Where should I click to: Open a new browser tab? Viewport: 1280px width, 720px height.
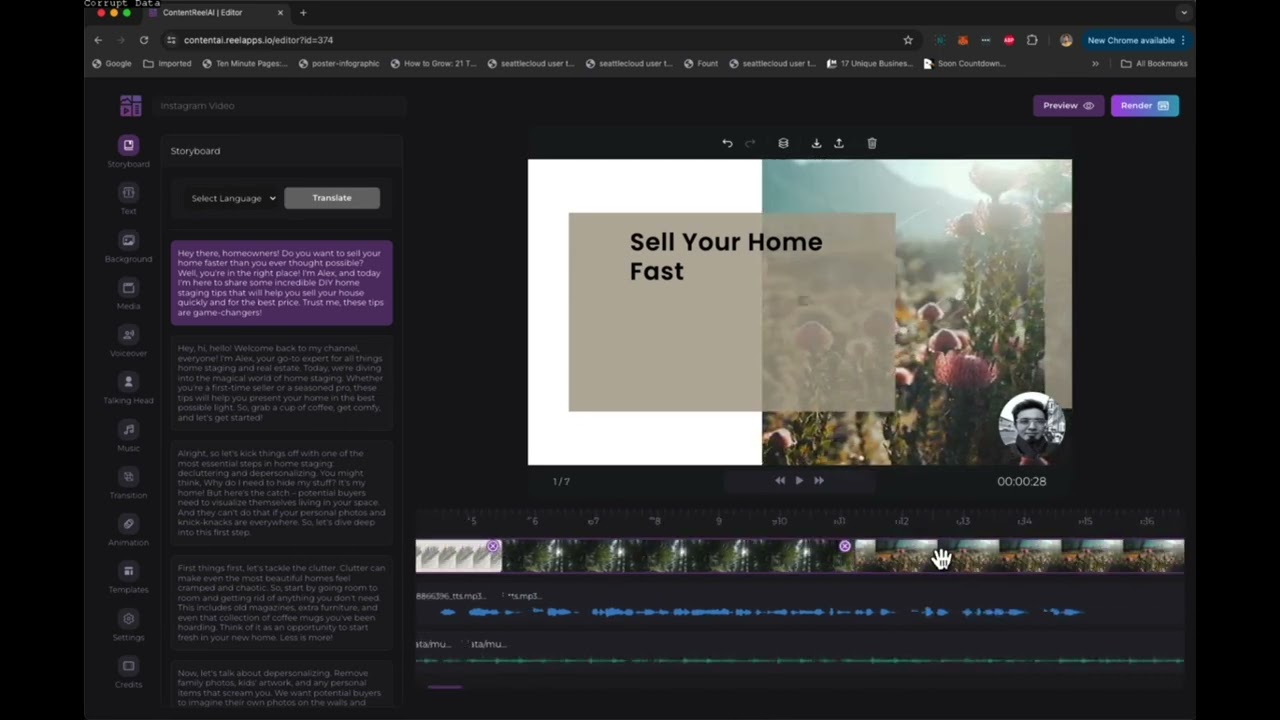point(303,13)
